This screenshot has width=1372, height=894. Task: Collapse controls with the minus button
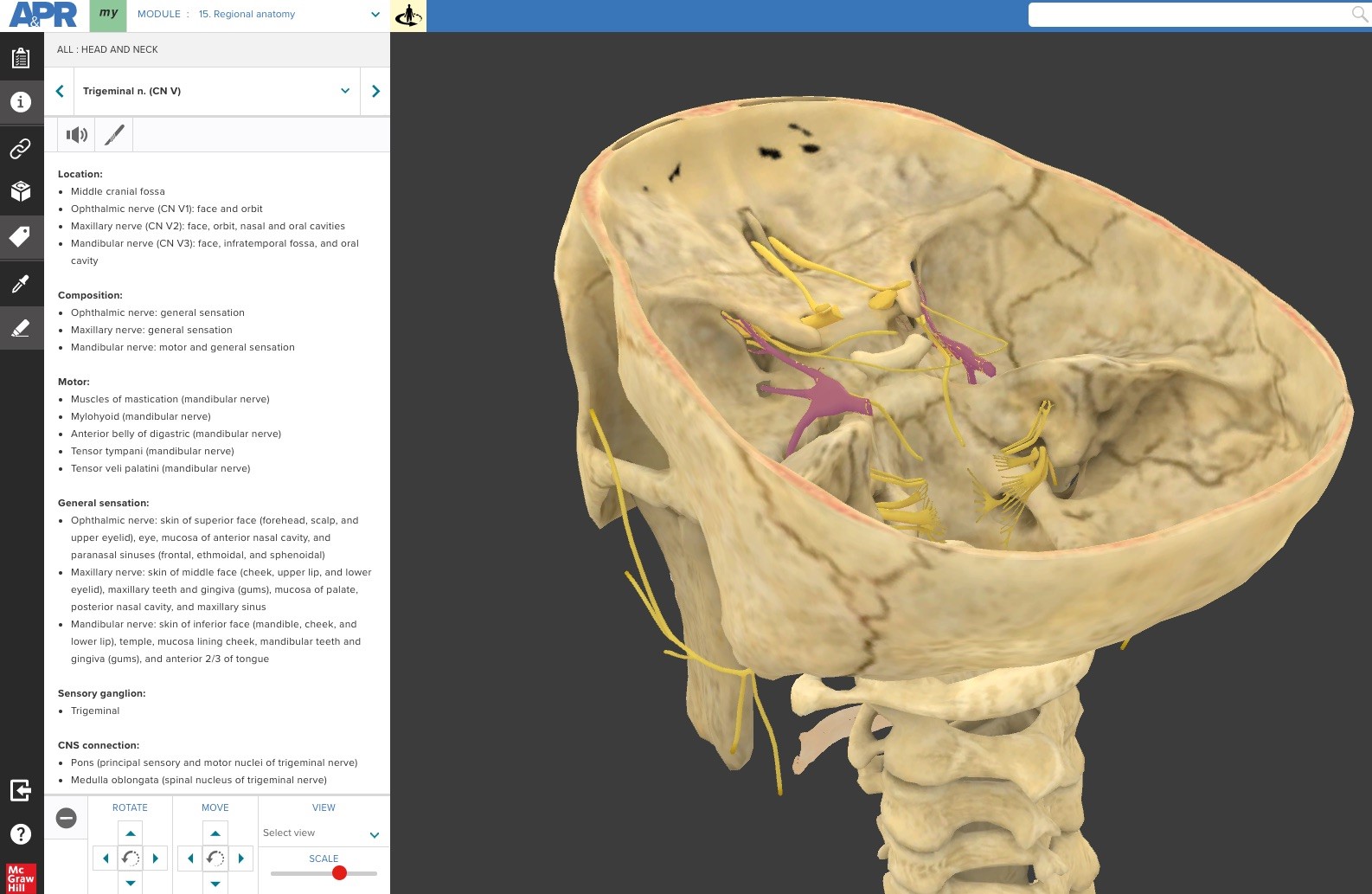67,818
